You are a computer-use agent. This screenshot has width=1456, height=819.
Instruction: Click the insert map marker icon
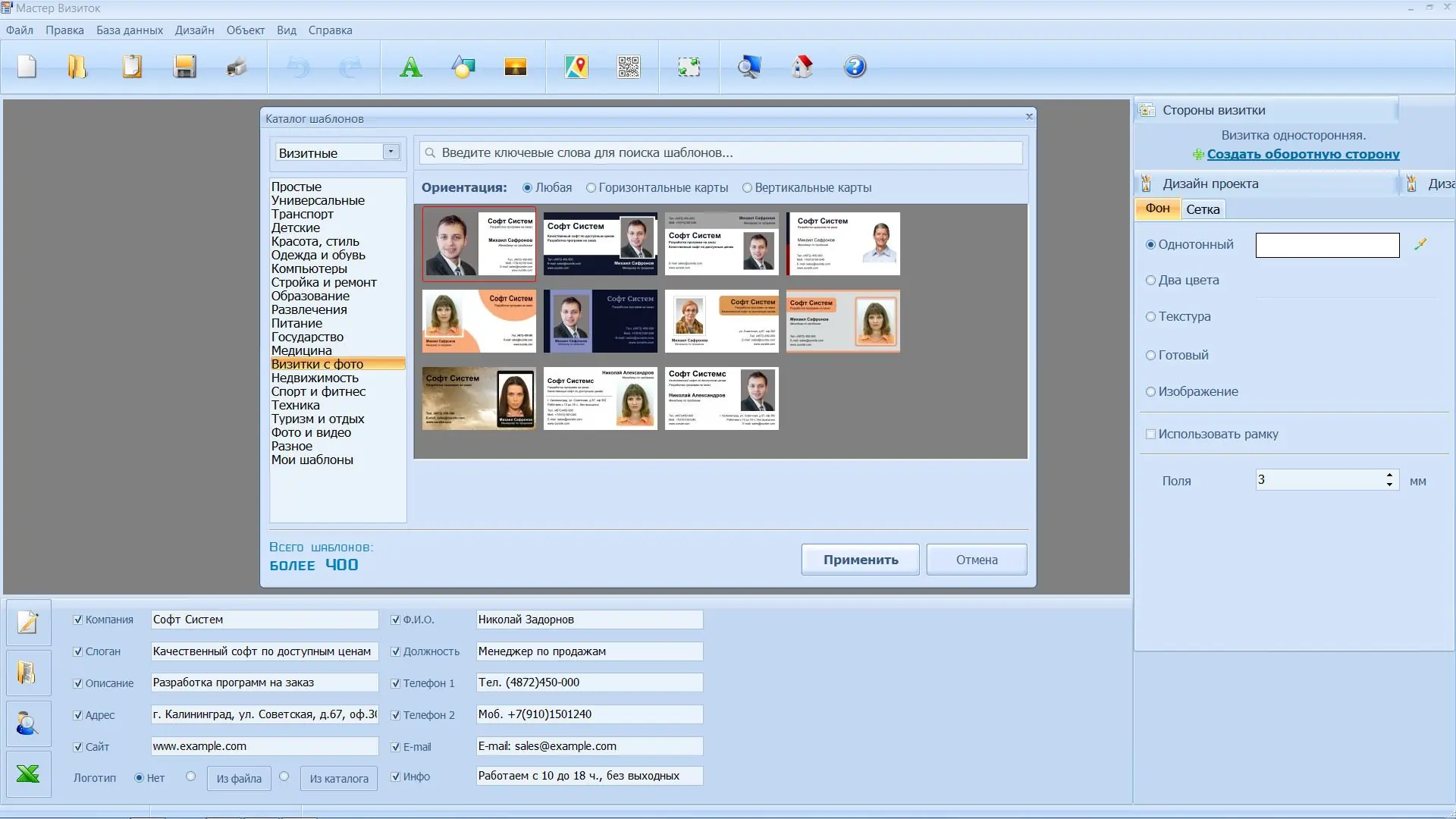tap(576, 67)
